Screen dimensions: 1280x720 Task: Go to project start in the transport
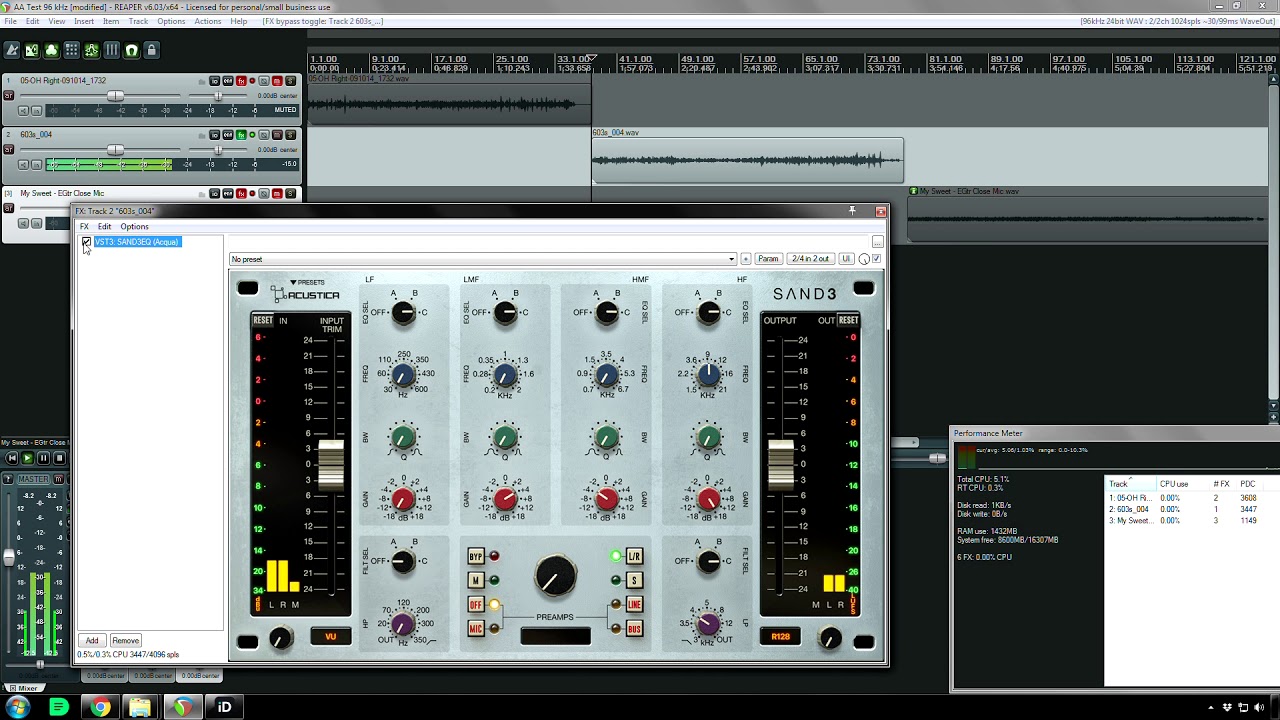12,458
